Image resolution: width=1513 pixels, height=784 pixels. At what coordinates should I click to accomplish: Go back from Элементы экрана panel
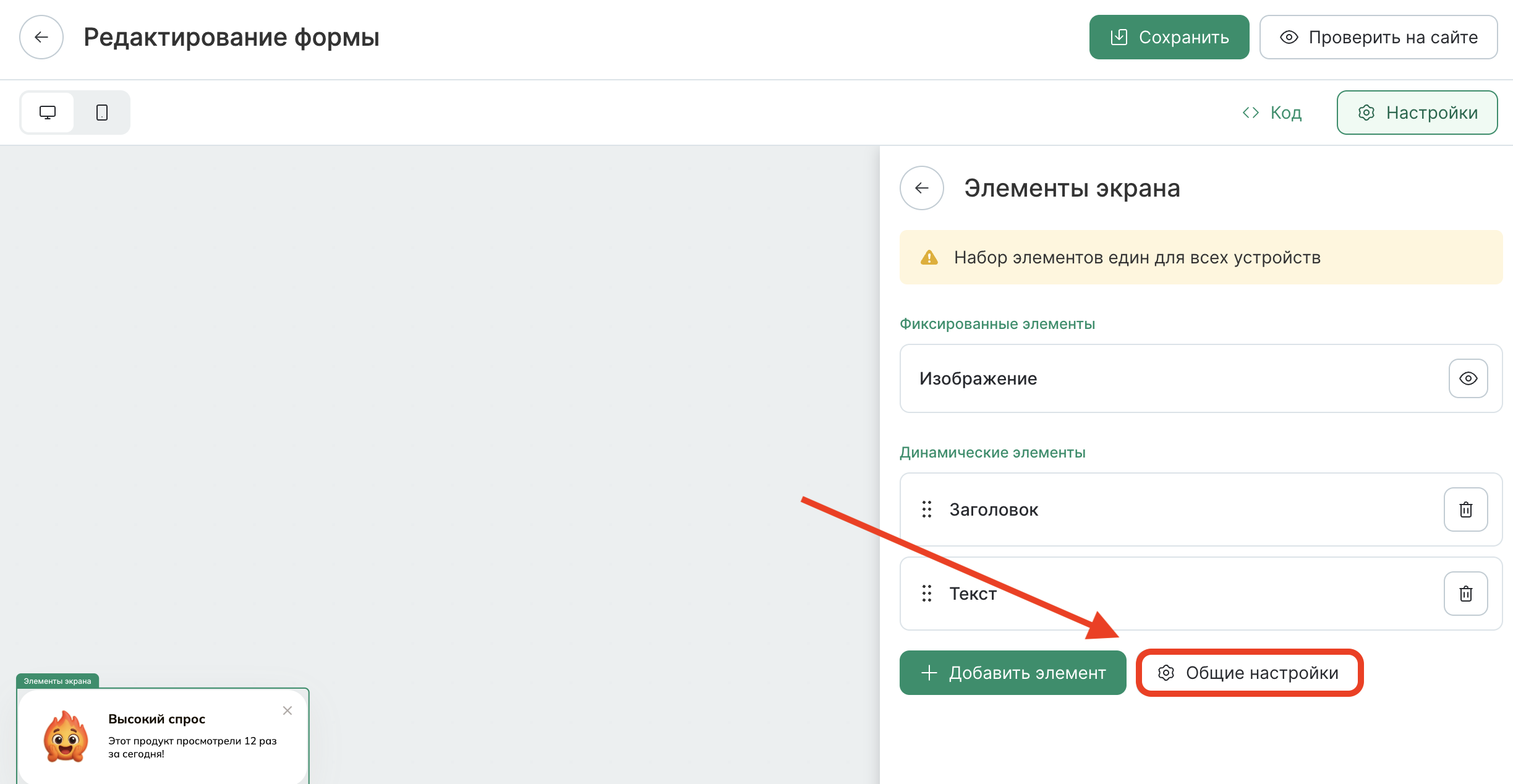tap(921, 188)
